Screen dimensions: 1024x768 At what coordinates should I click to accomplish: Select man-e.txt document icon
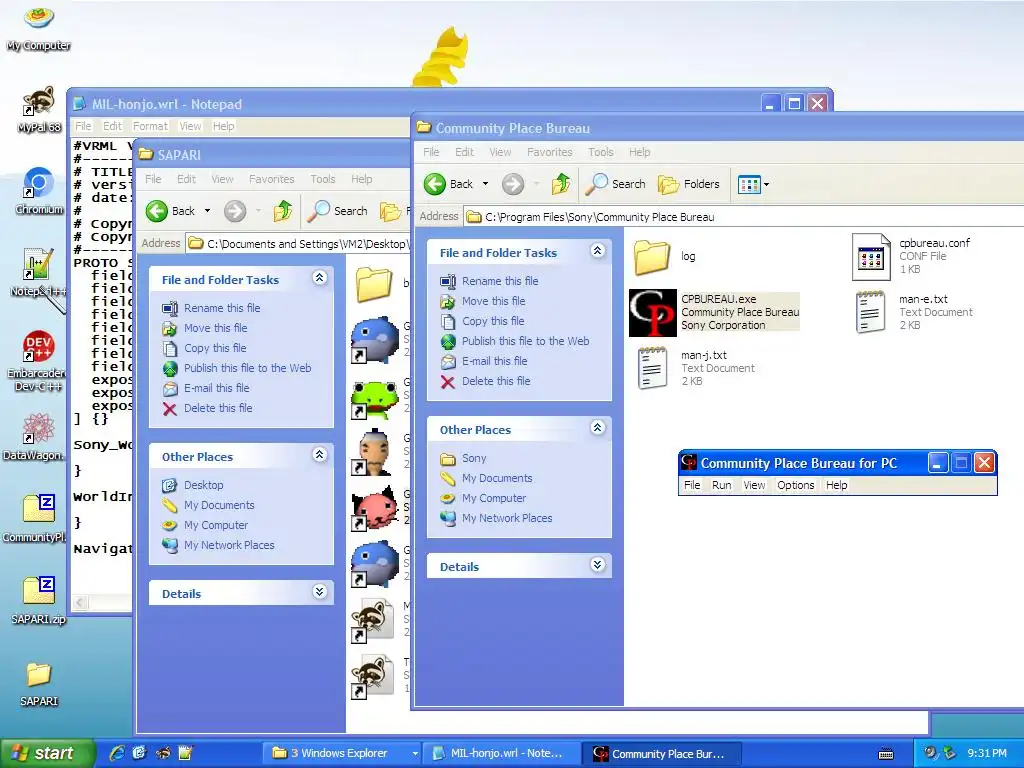pyautogui.click(x=870, y=312)
